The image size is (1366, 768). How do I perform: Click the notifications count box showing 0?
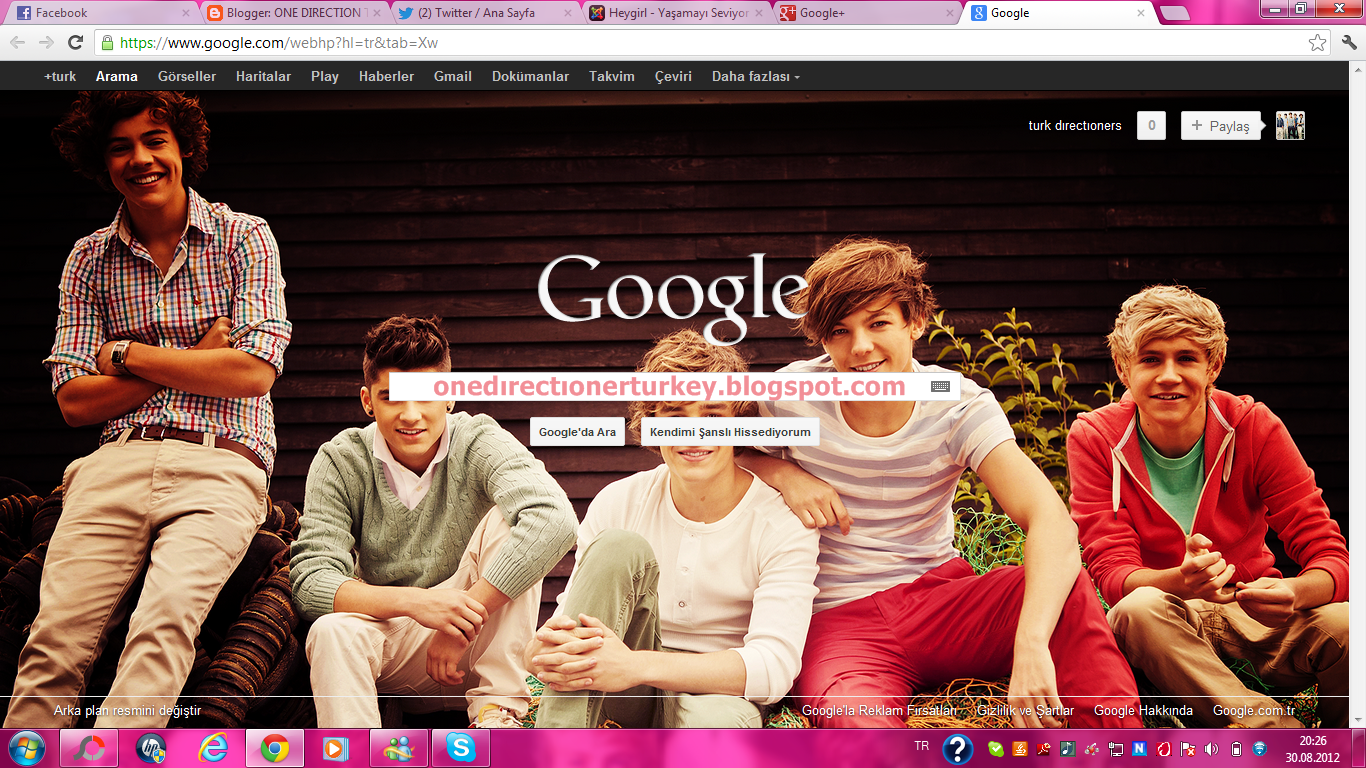click(x=1151, y=126)
